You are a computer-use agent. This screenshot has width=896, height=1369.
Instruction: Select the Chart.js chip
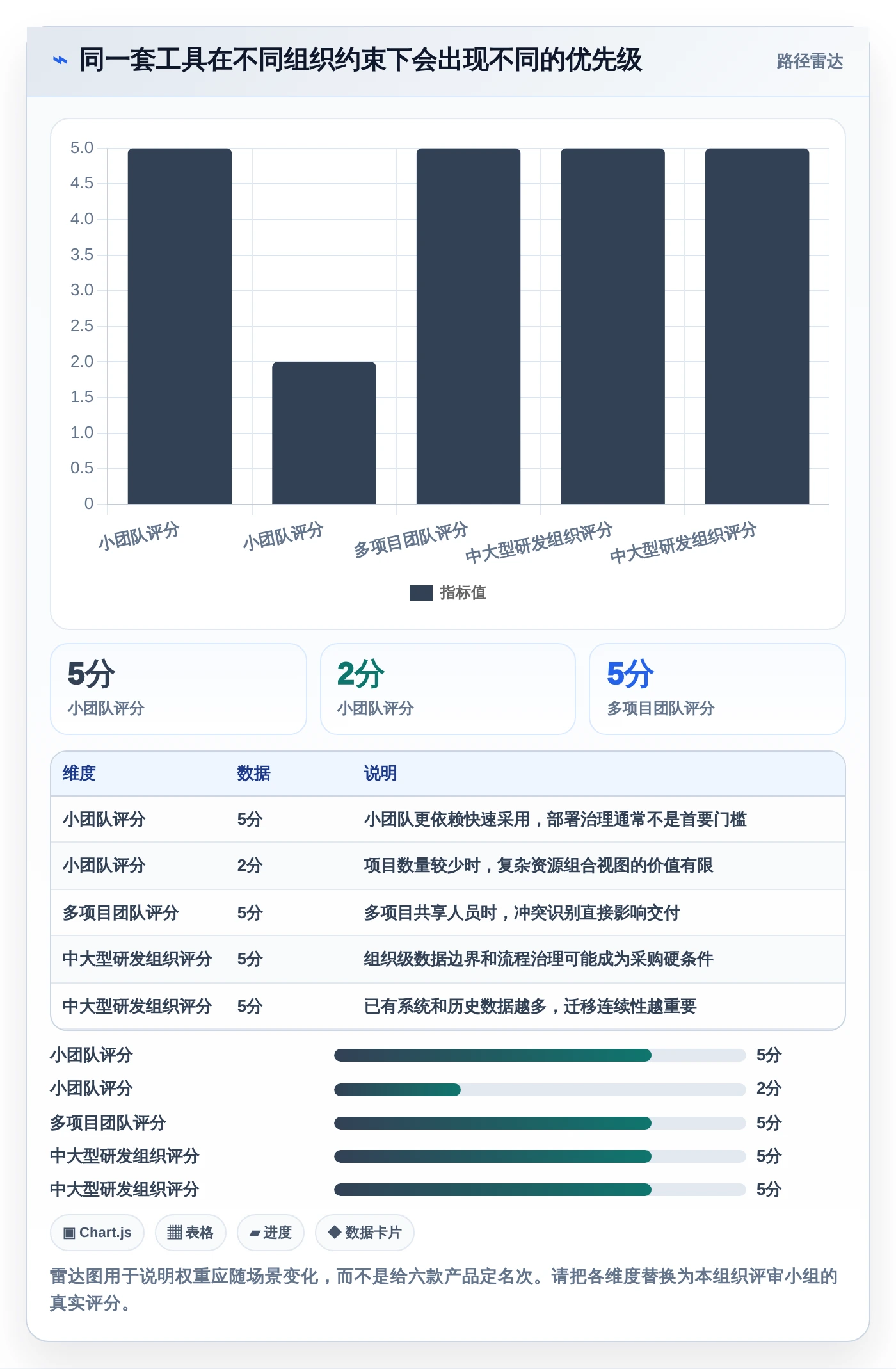pos(97,1233)
